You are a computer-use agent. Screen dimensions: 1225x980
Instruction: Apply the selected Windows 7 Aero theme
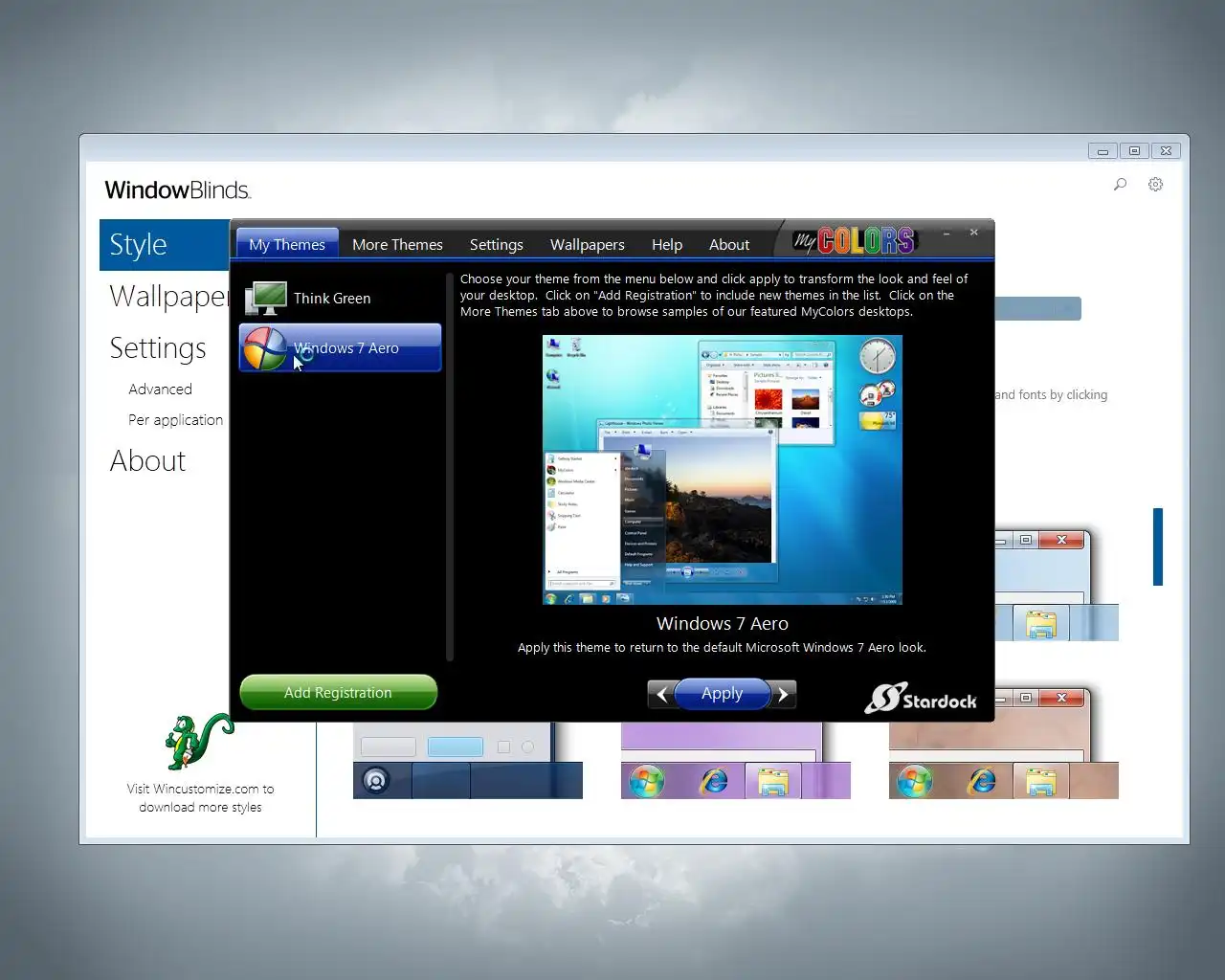point(722,694)
